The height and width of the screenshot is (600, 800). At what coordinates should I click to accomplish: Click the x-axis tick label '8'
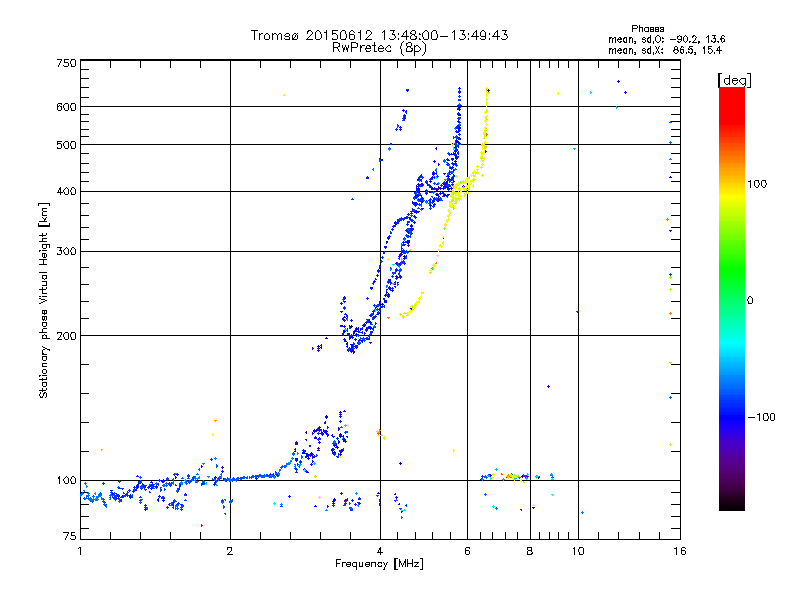pyautogui.click(x=530, y=551)
